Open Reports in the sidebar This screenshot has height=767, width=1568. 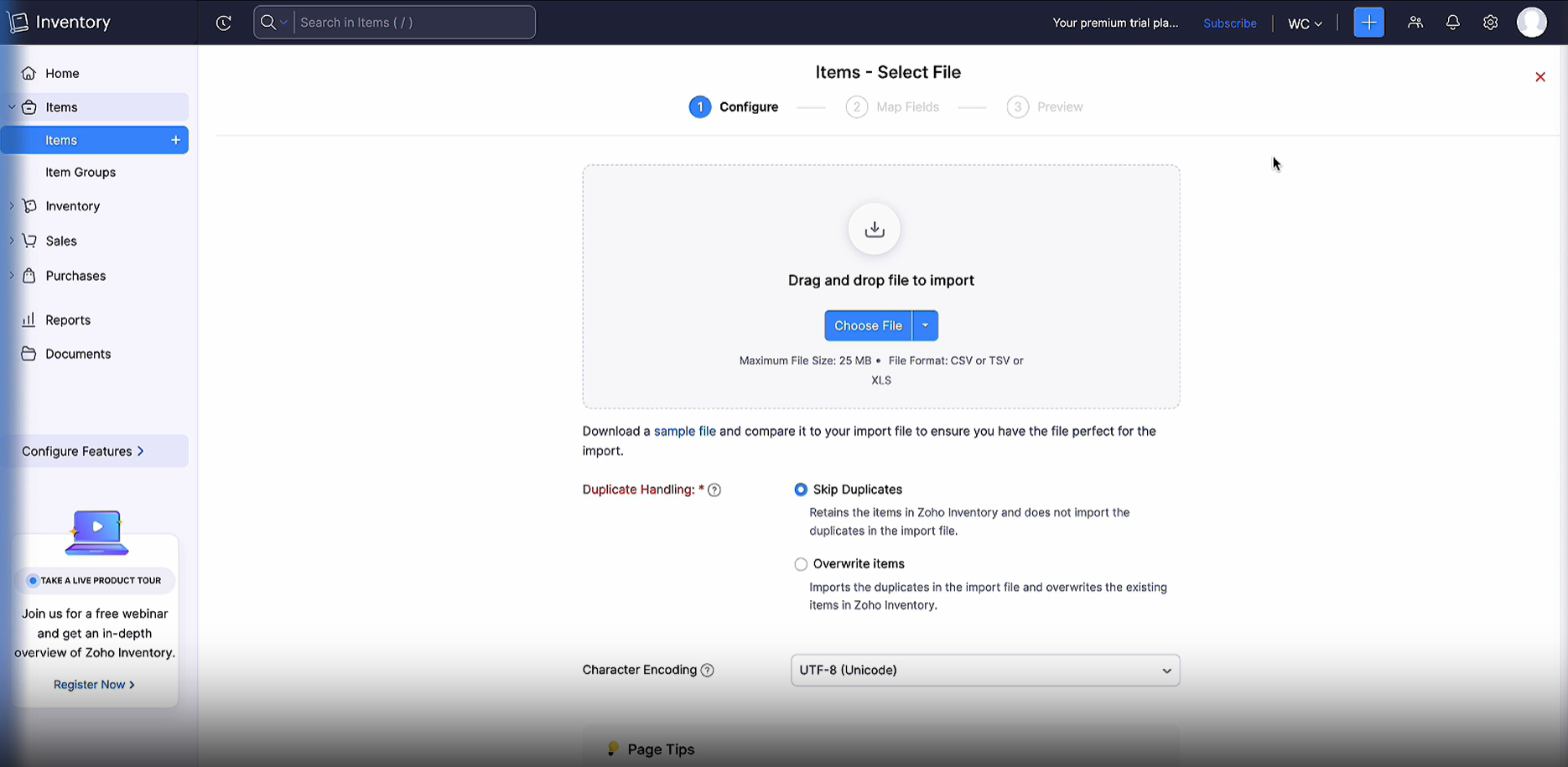coord(68,320)
